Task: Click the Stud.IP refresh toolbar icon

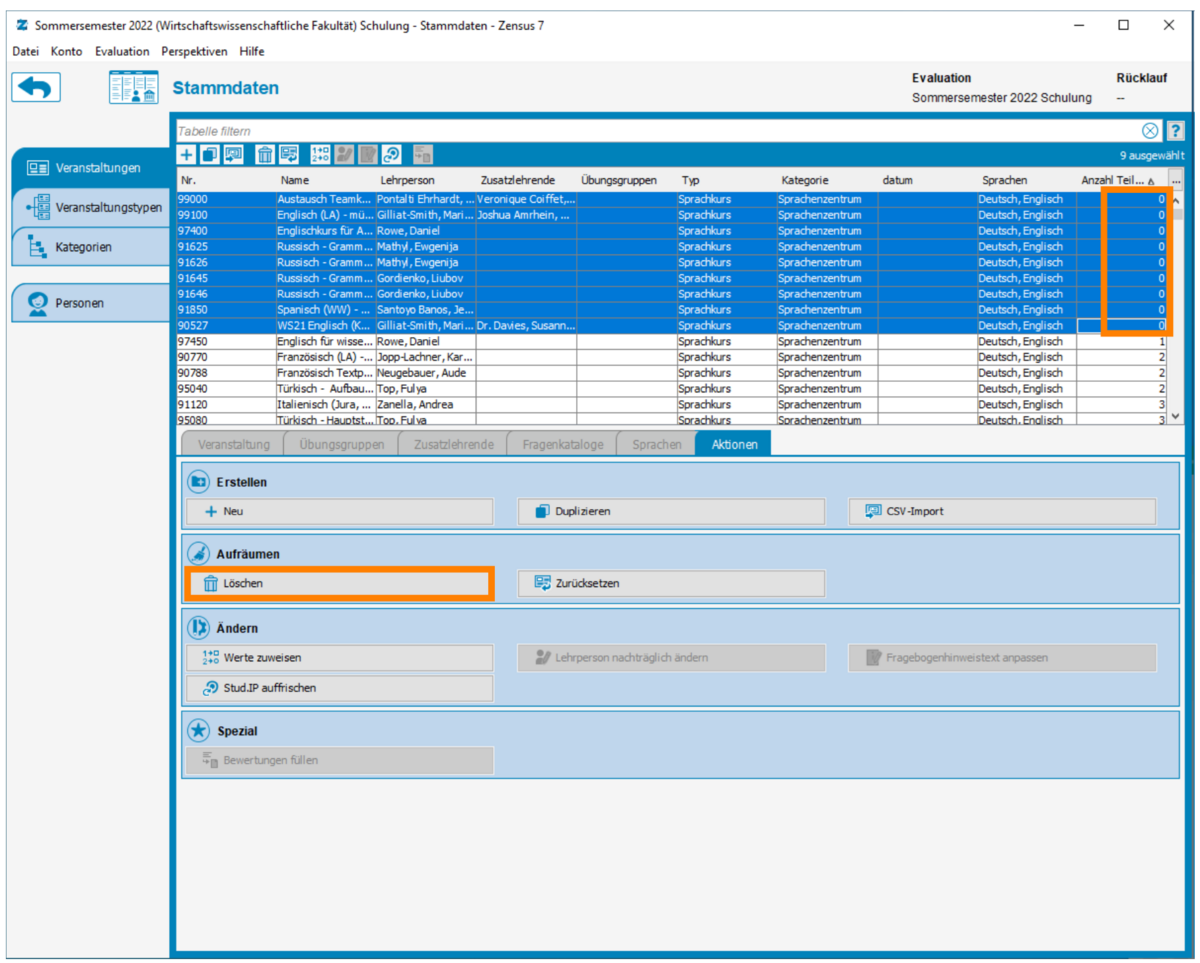Action: tap(392, 154)
